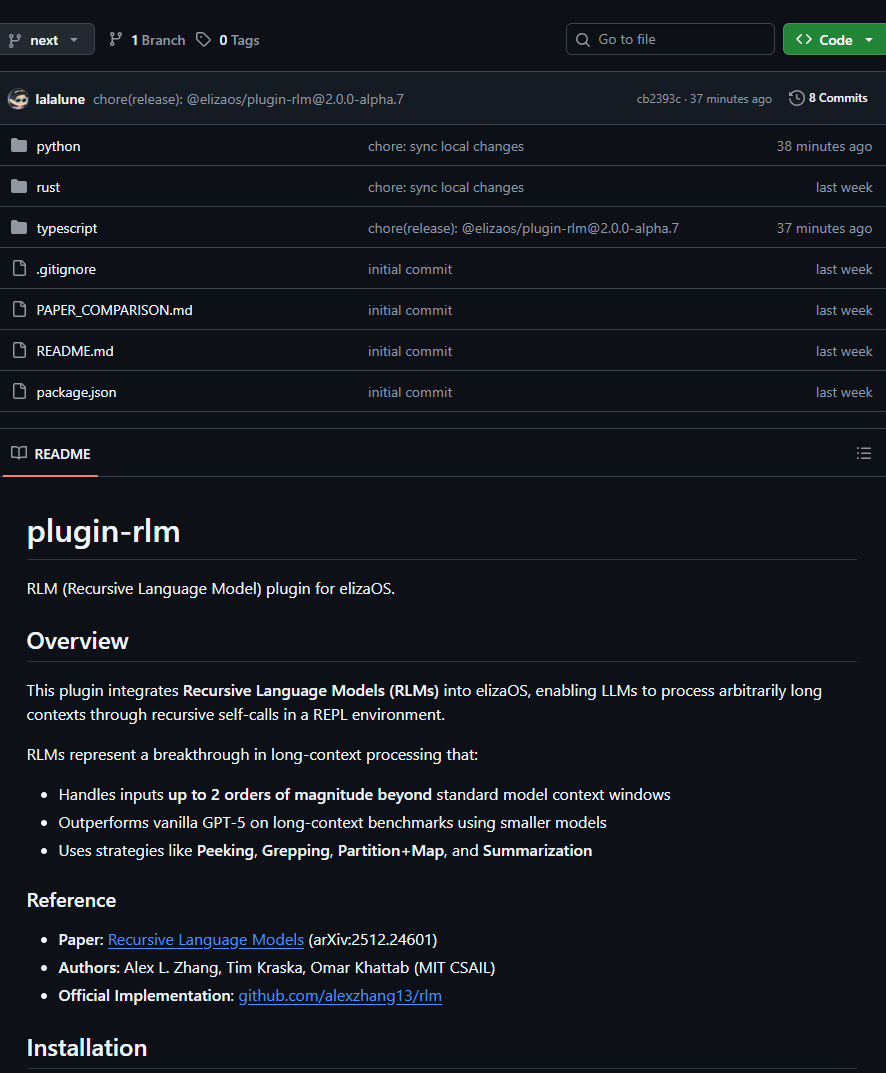Open the package.json file
Viewport: 886px width, 1073px height.
[76, 393]
